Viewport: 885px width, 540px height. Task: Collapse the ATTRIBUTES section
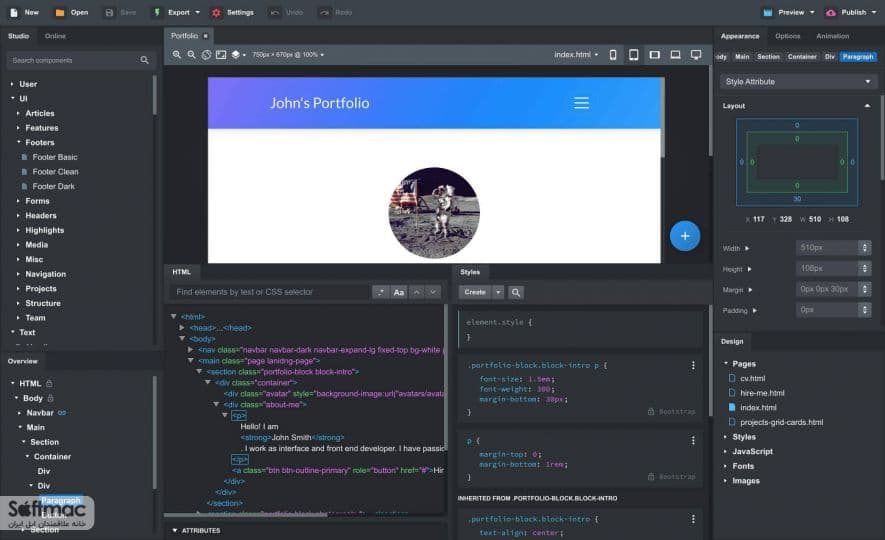[175, 530]
